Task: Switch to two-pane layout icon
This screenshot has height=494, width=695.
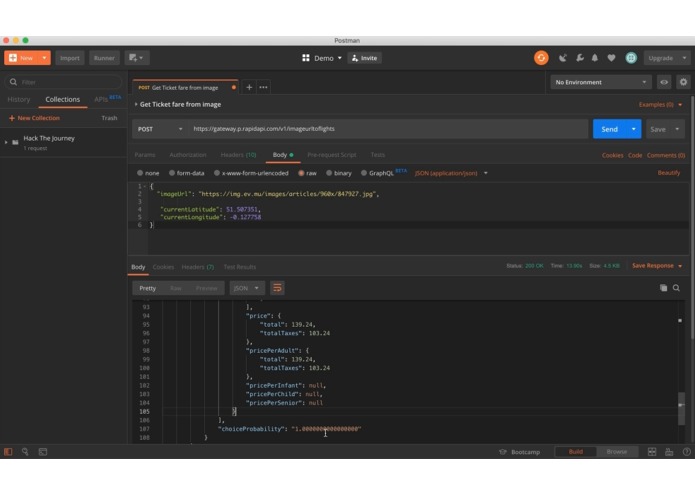Action: click(x=652, y=451)
